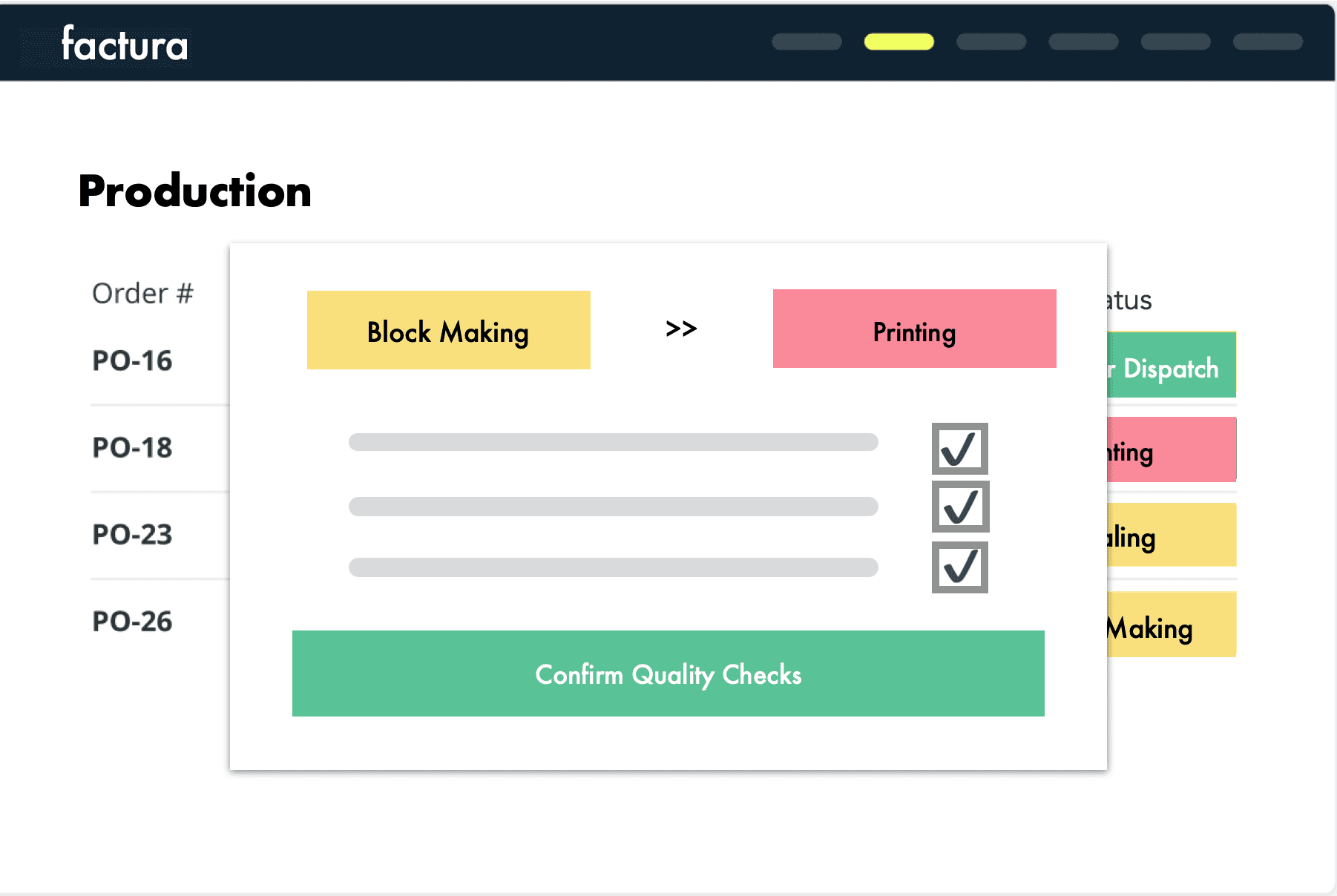Image resolution: width=1337 pixels, height=896 pixels.
Task: Open the first gray navigation pill
Action: (x=807, y=42)
